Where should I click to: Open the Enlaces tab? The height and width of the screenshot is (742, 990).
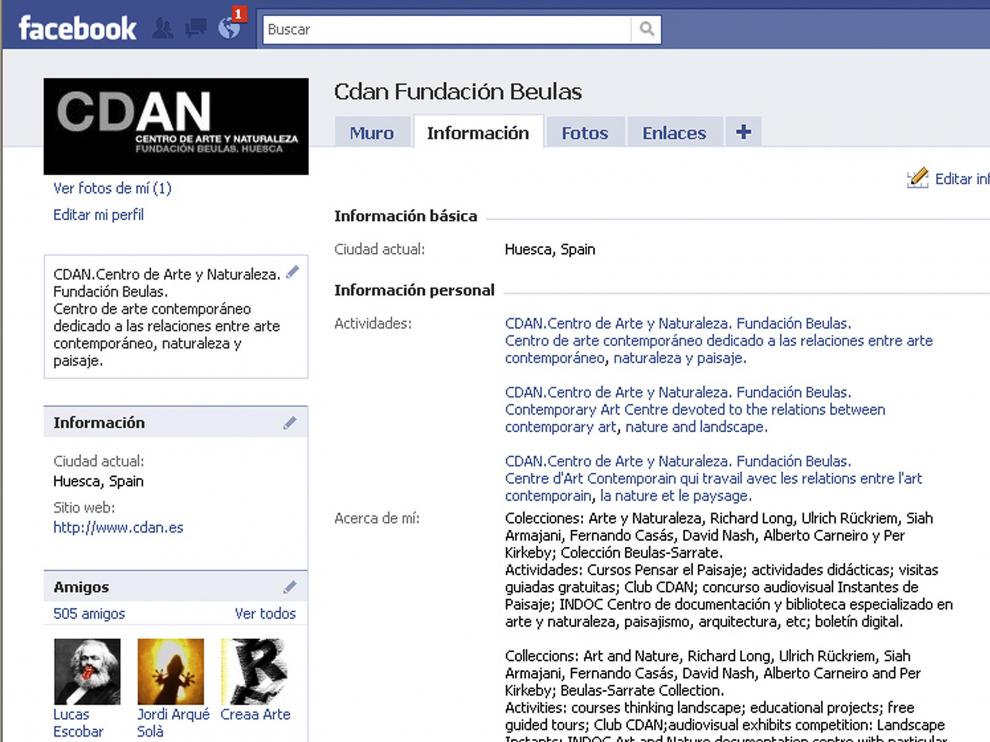(674, 133)
